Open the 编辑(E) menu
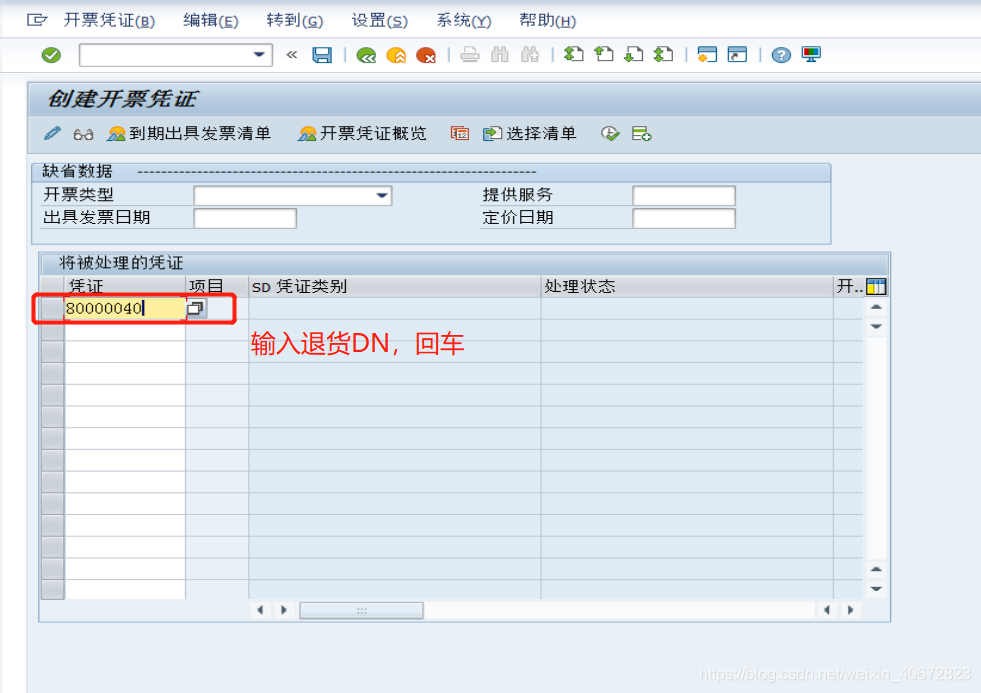Viewport: 981px width, 693px height. 211,21
